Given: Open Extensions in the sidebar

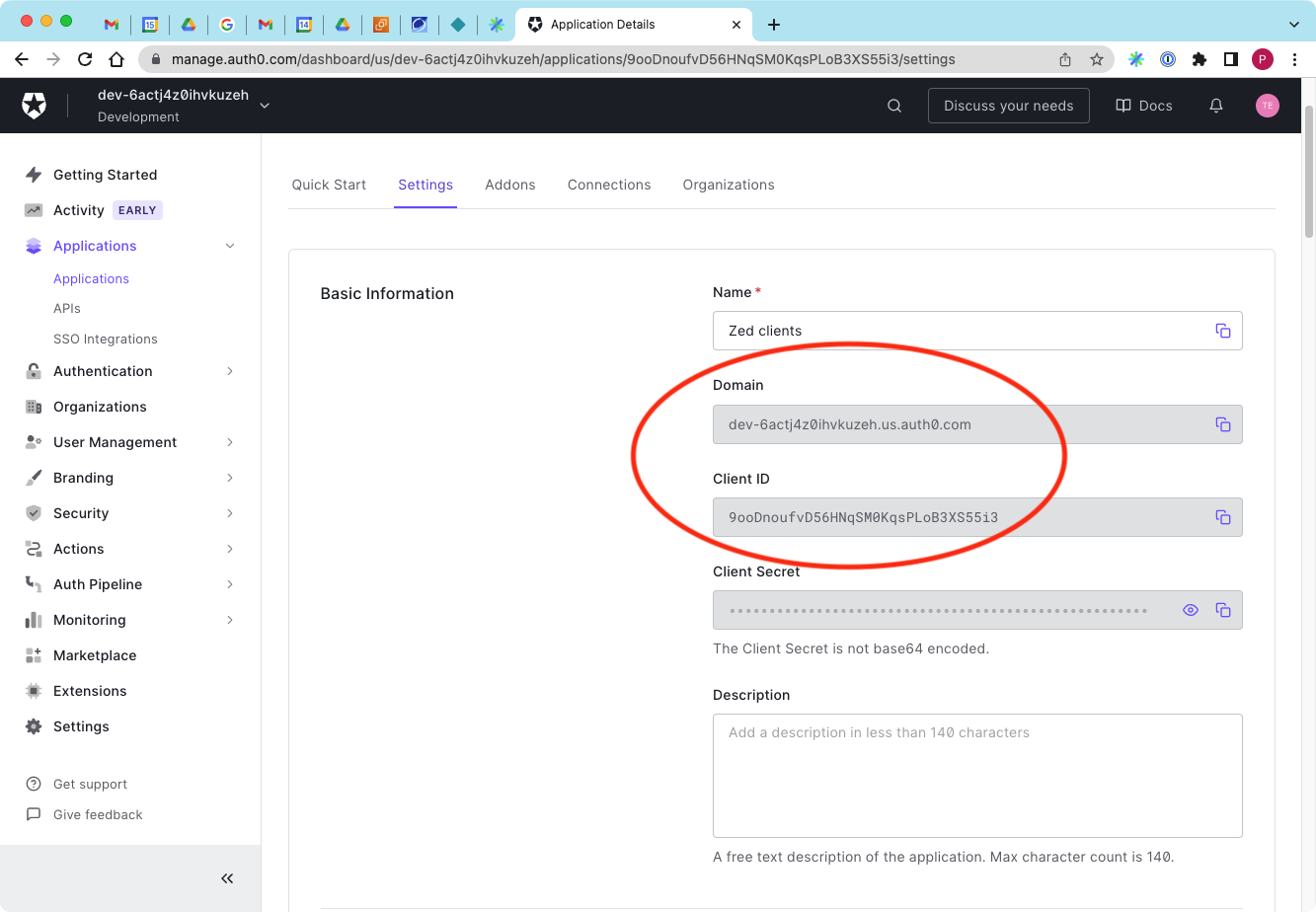Looking at the screenshot, I should click(90, 691).
